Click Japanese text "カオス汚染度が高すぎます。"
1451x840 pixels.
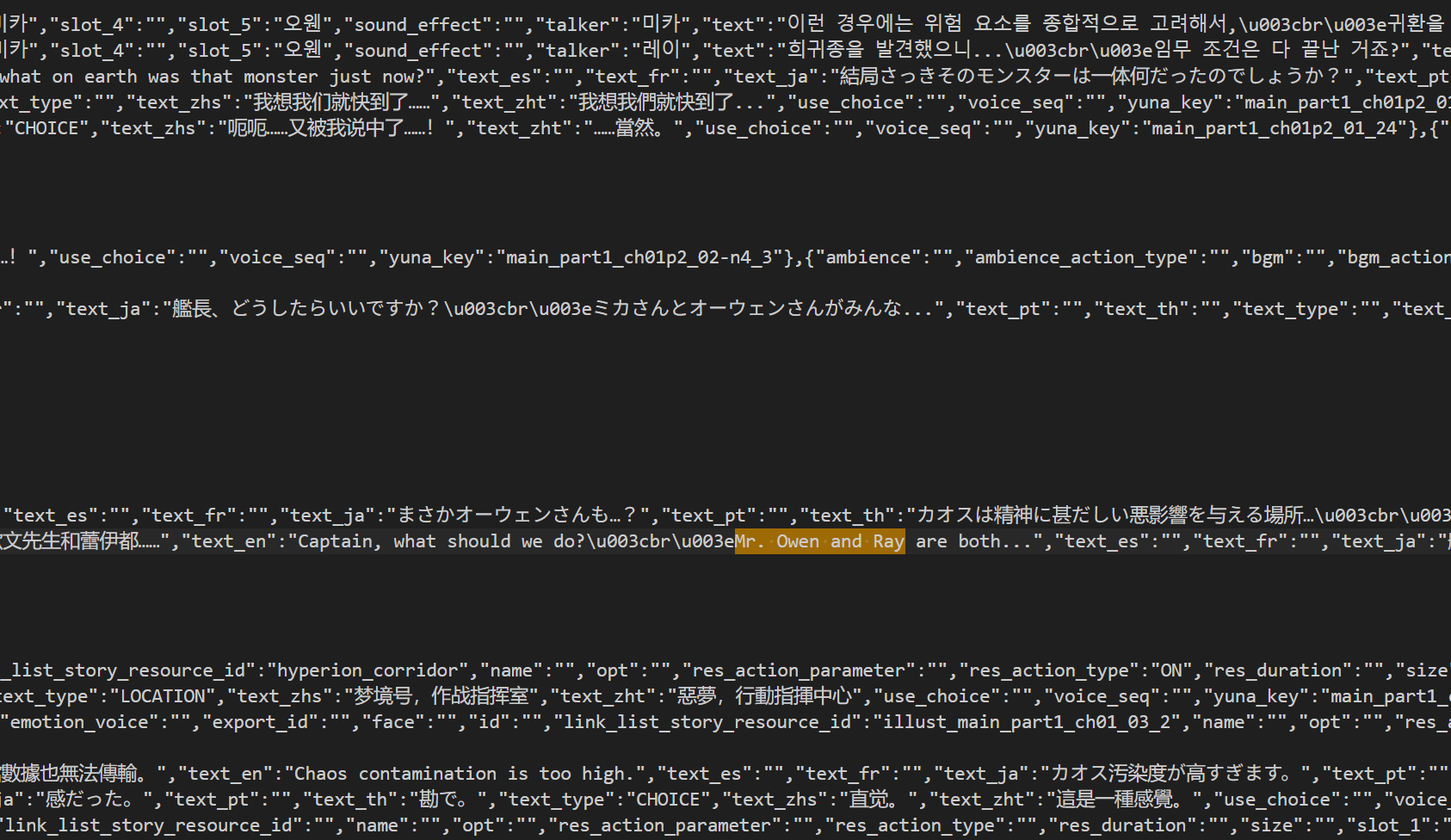[1176, 774]
